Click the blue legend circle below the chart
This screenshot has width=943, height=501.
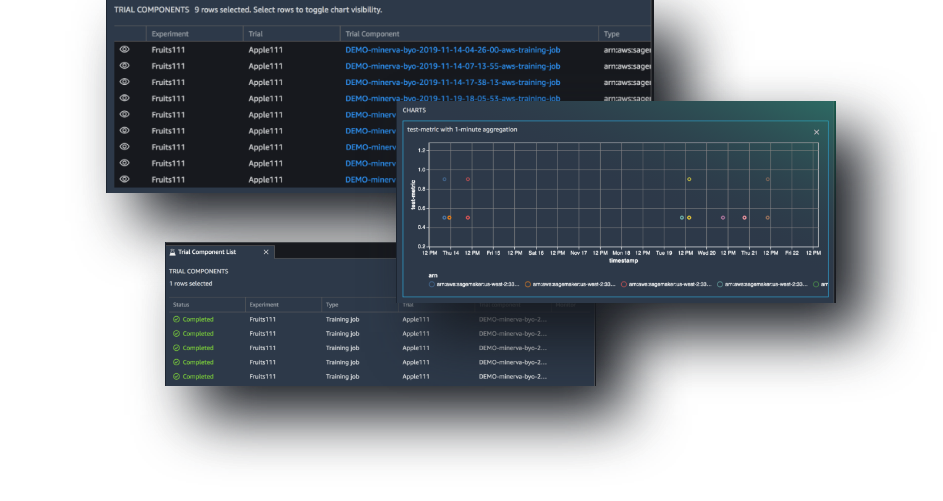(x=432, y=284)
